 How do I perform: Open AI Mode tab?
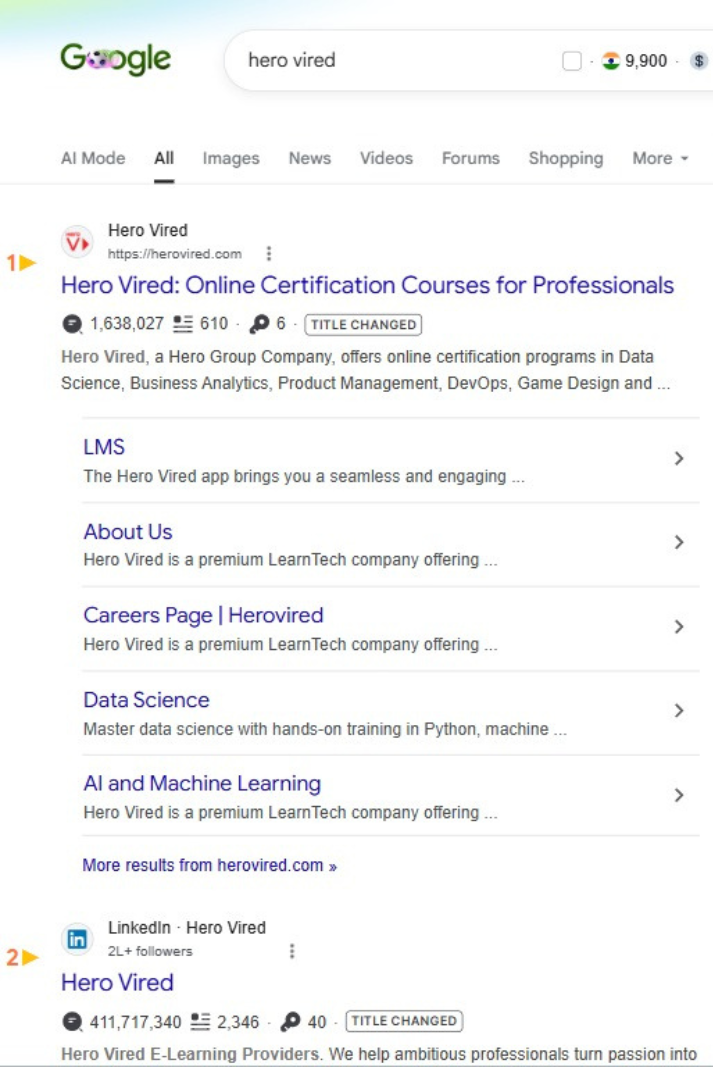93,158
